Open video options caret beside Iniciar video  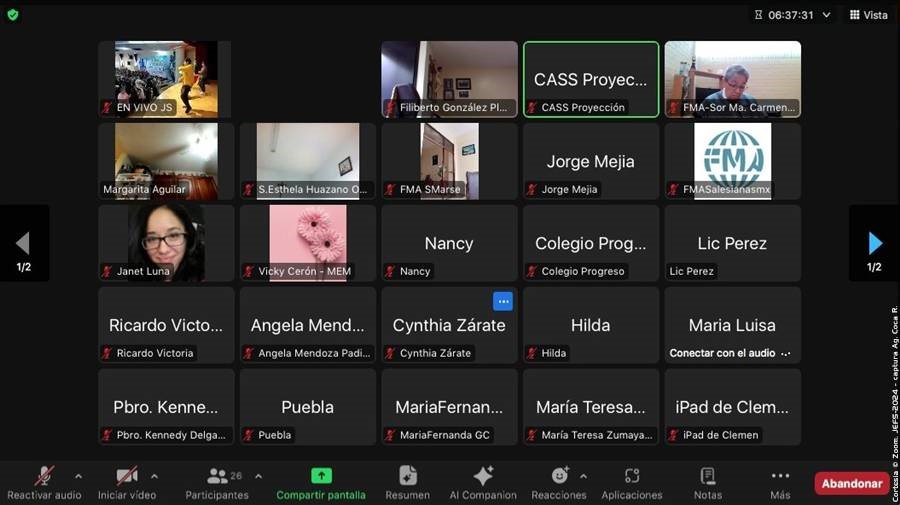coord(154,476)
